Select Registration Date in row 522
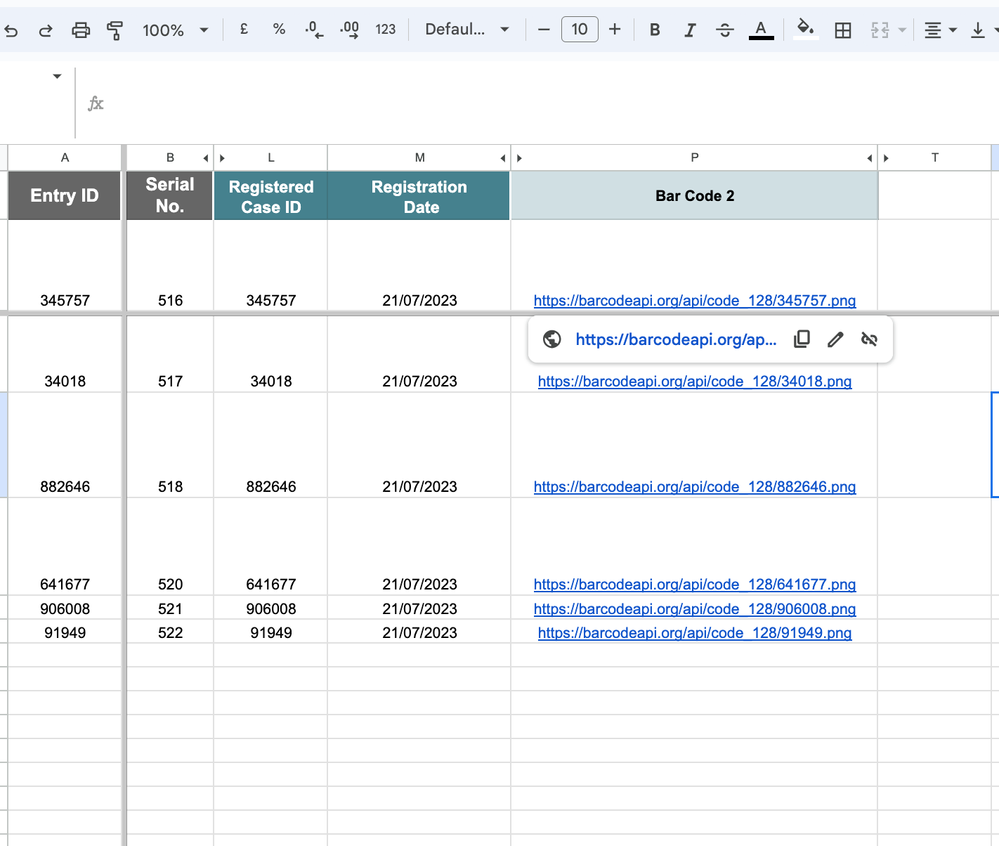This screenshot has width=999, height=846. point(419,633)
